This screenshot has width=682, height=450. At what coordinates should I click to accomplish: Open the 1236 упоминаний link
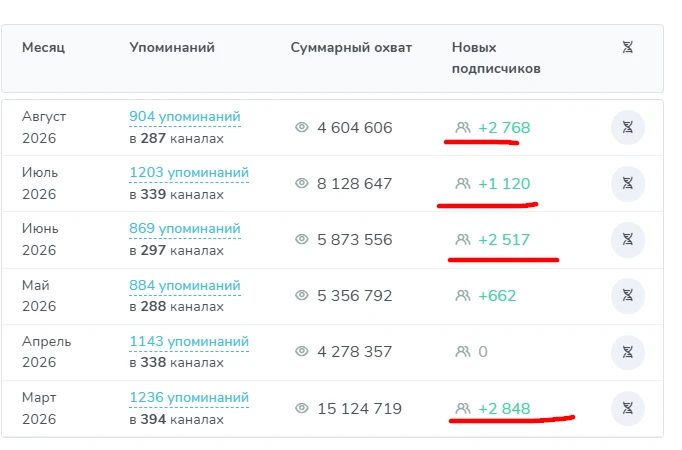click(x=189, y=398)
